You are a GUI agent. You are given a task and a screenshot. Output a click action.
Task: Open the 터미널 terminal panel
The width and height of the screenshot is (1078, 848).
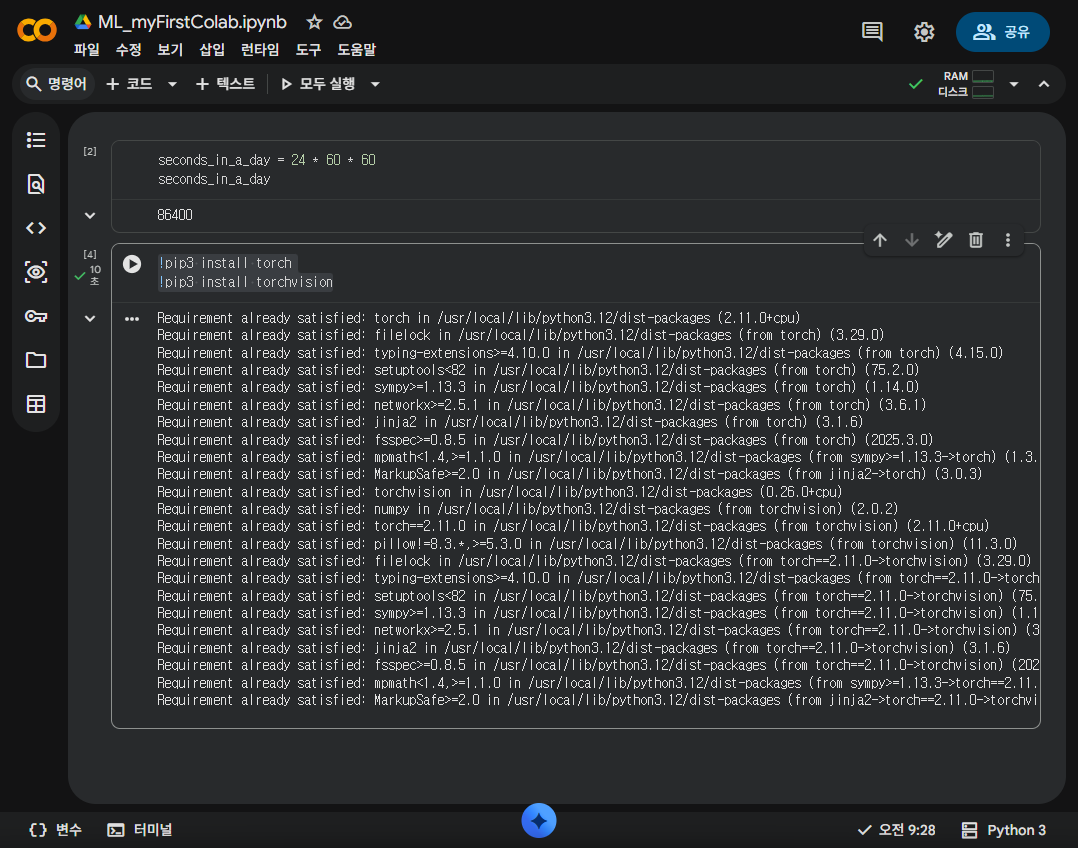pos(140,830)
